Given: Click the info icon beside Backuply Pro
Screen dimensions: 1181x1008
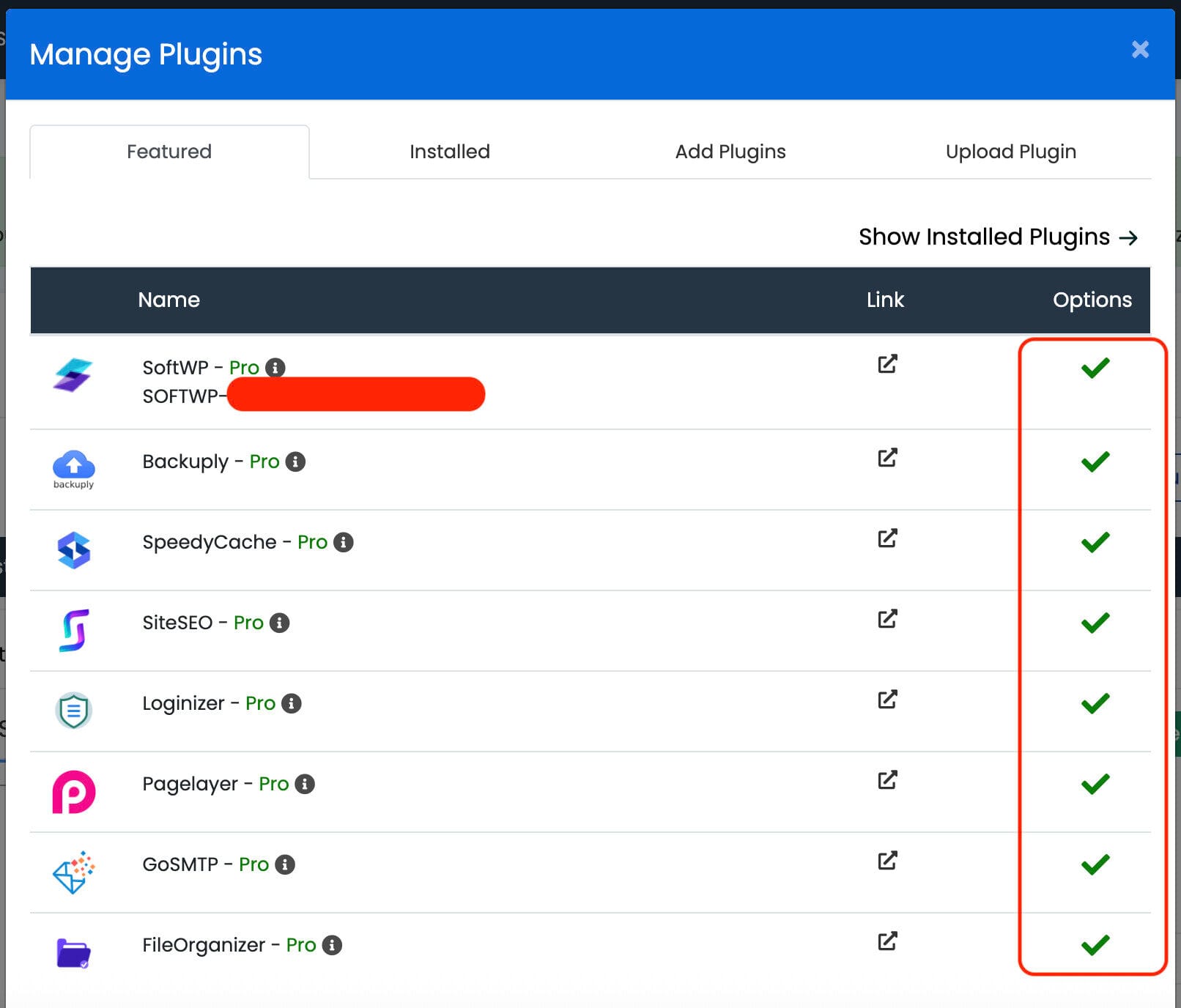Looking at the screenshot, I should click(x=295, y=462).
